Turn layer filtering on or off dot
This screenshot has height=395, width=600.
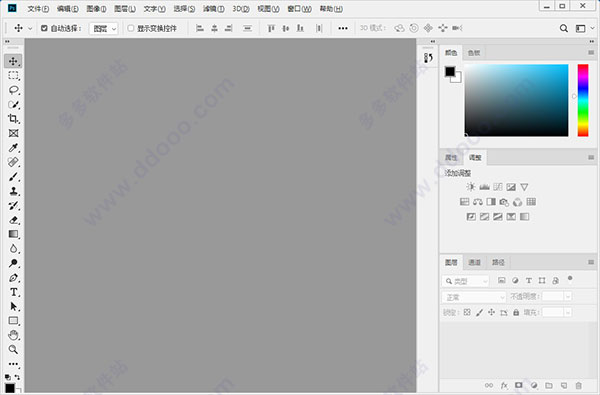pos(570,278)
